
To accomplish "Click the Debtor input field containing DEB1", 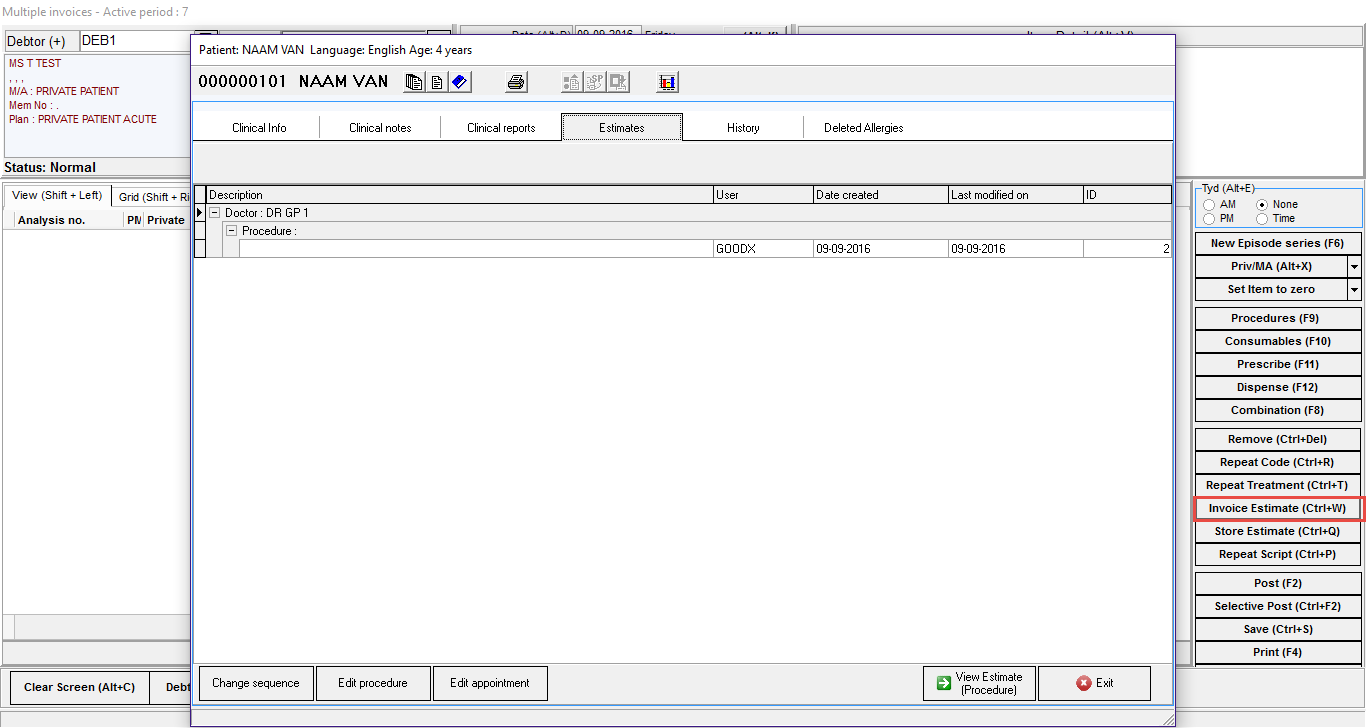I will (x=135, y=41).
